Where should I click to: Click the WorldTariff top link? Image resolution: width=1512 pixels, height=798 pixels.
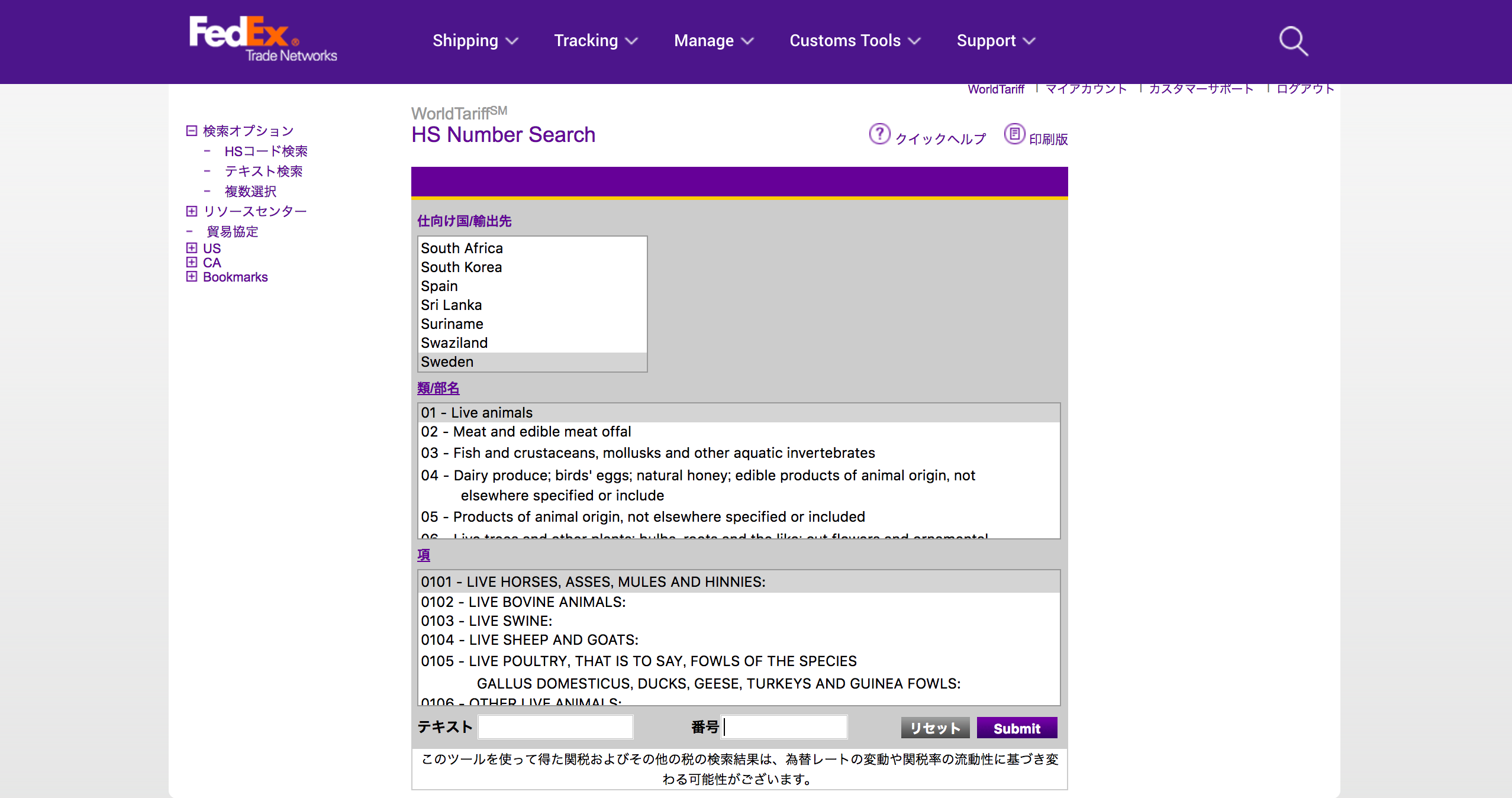click(996, 89)
